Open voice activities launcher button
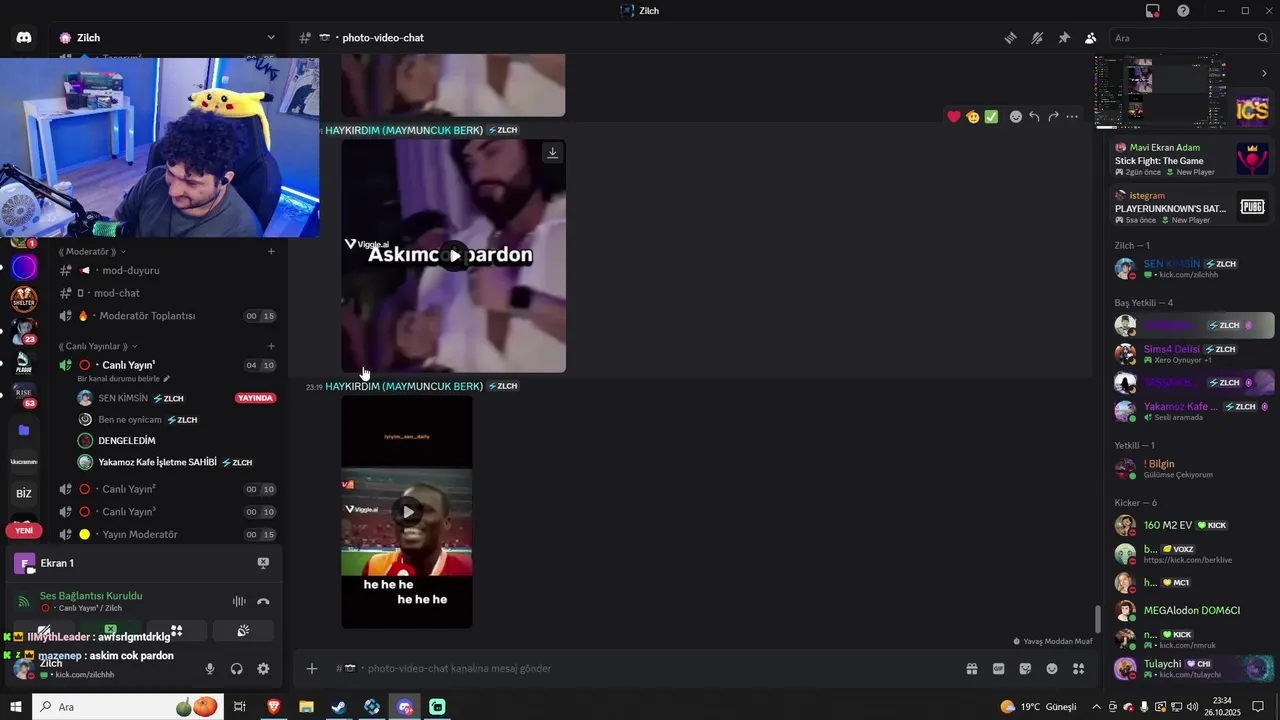The width and height of the screenshot is (1280, 720). tap(176, 631)
